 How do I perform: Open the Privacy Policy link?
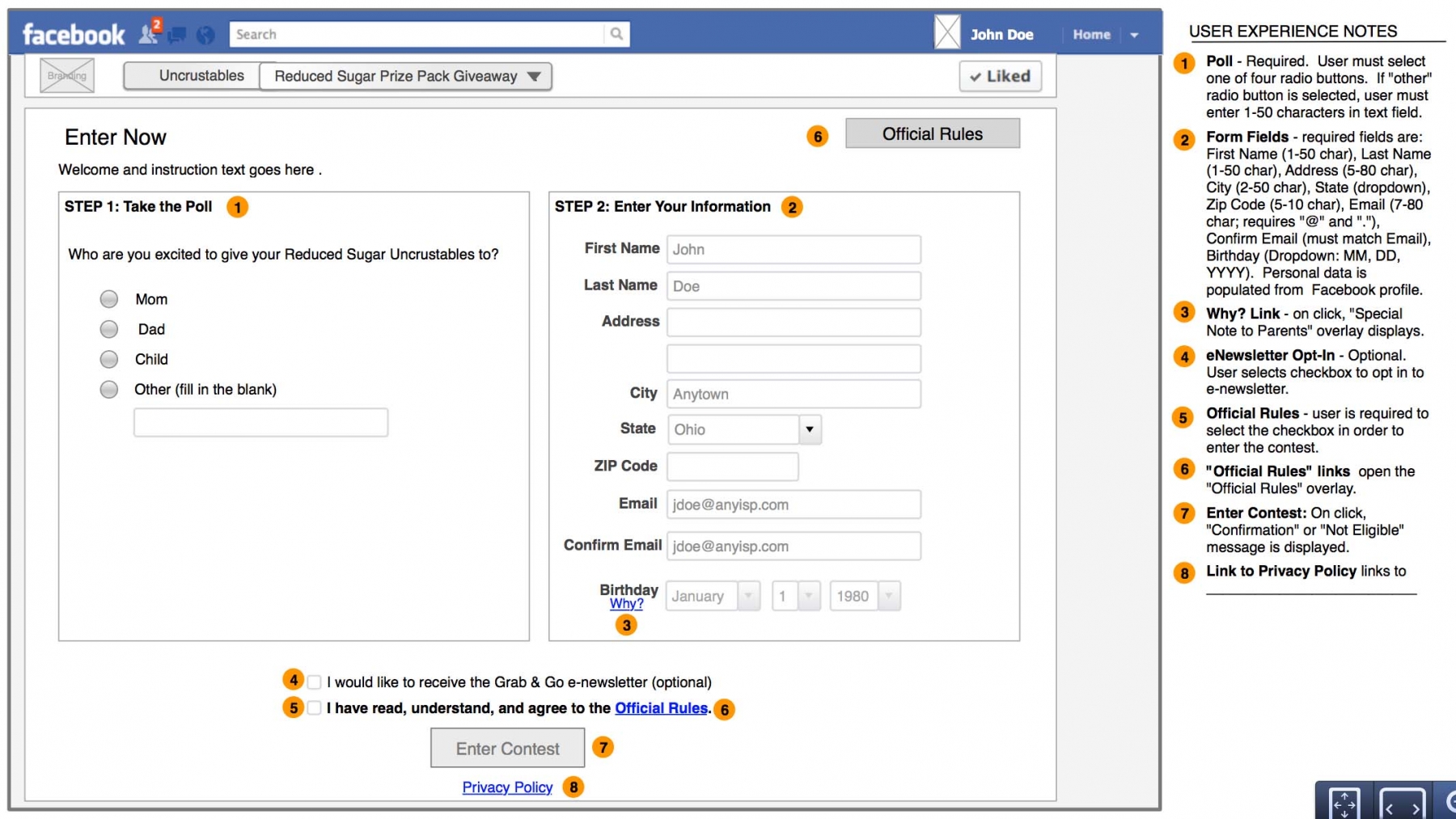click(507, 787)
